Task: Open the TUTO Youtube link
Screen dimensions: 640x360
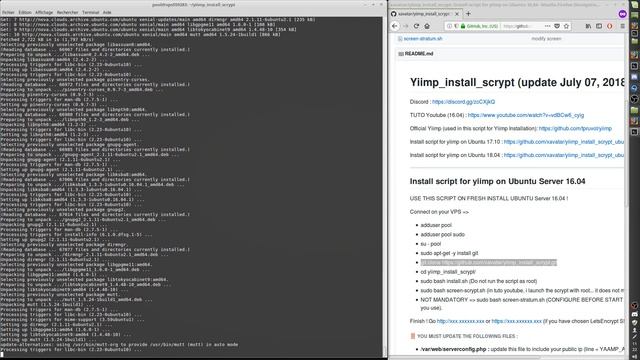Action: (526, 115)
